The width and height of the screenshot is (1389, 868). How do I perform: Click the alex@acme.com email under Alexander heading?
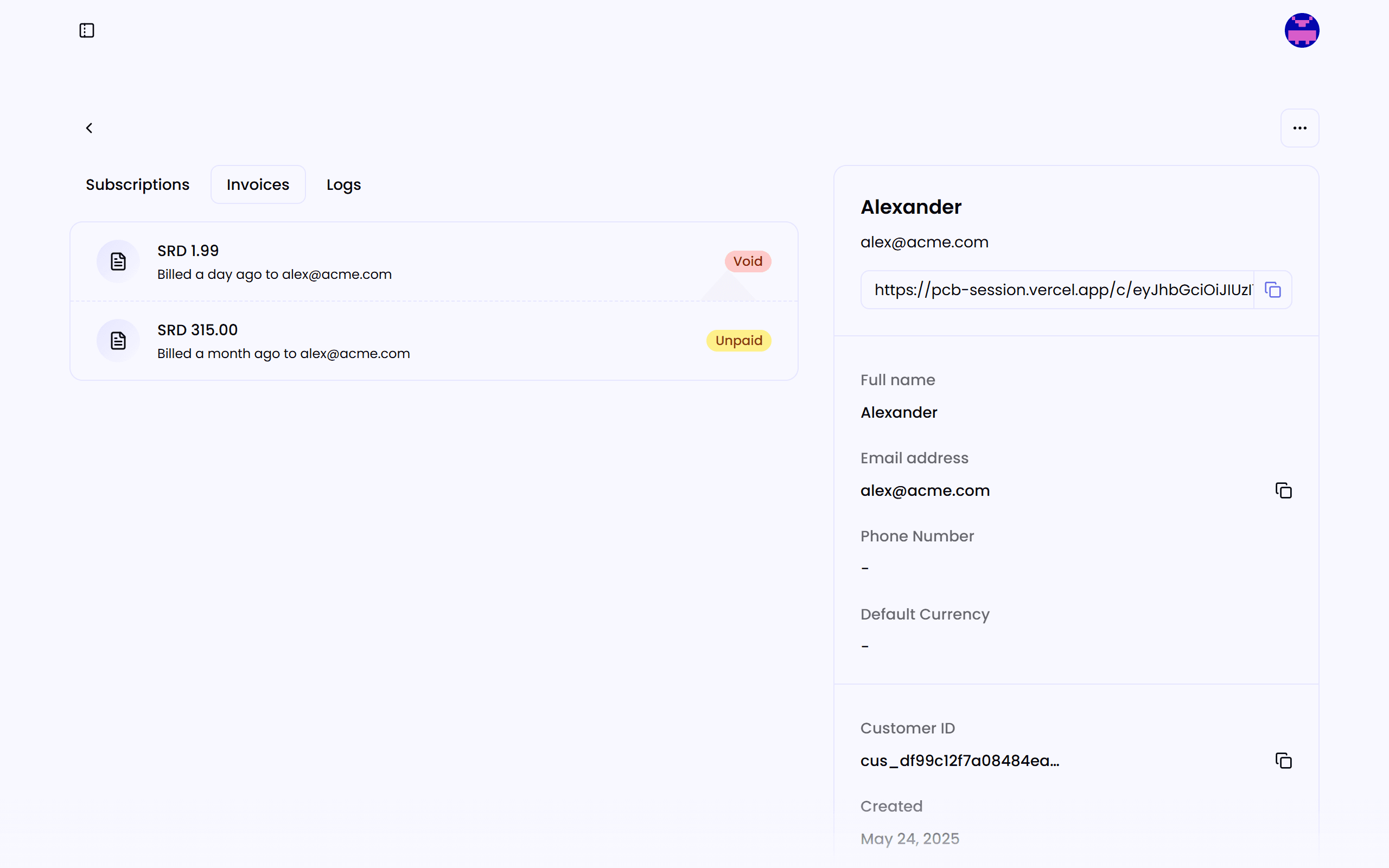(924, 242)
